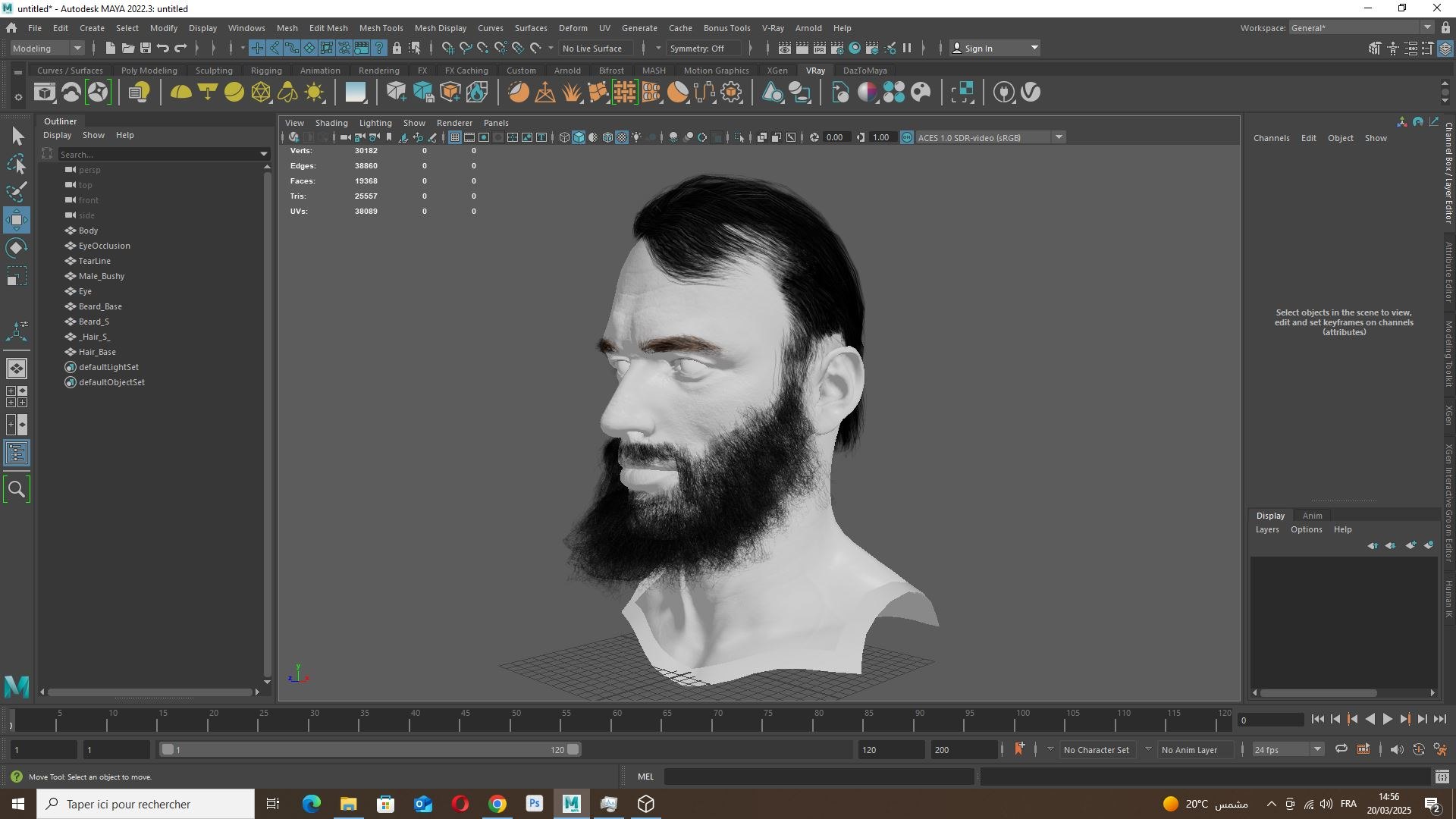Go to start of playback range
Viewport: 1456px width, 819px height.
point(1318,720)
